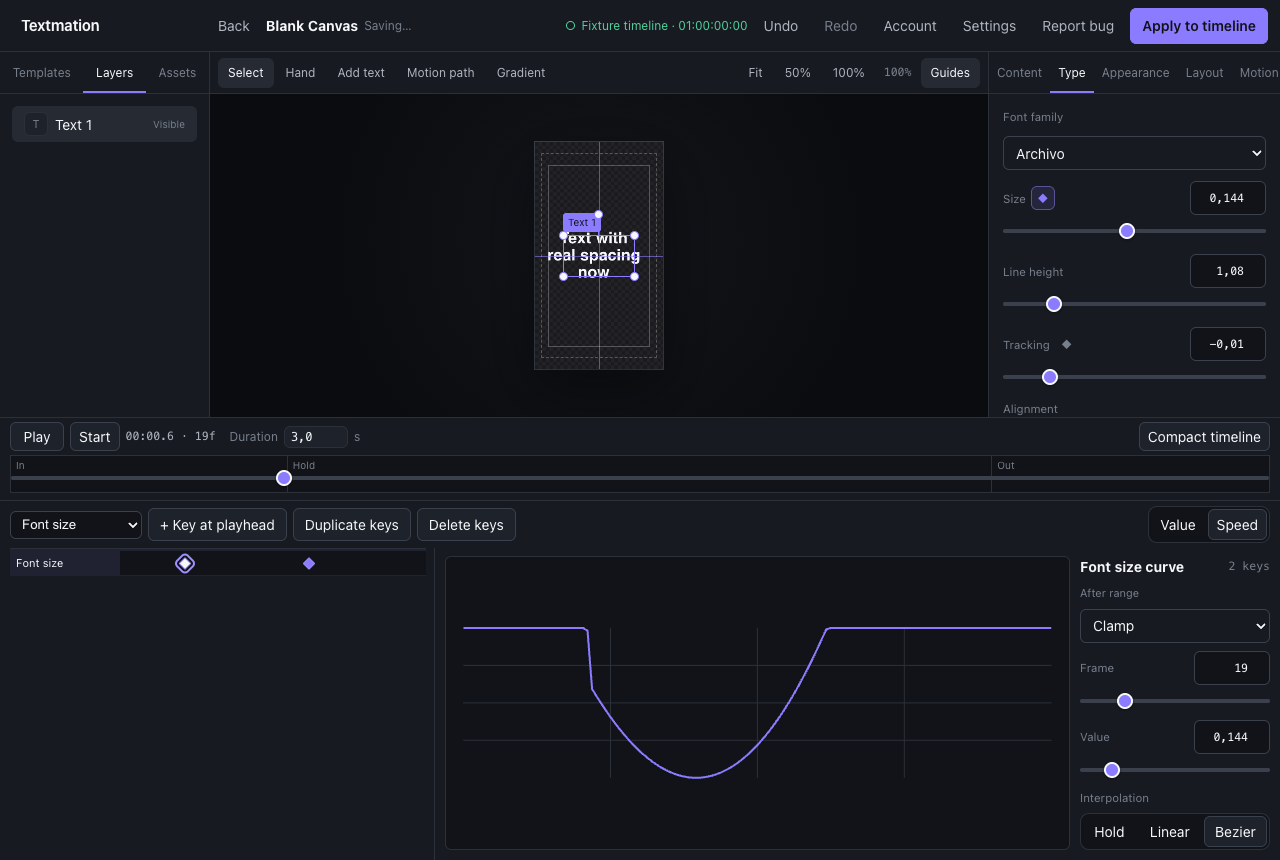The image size is (1280, 860).
Task: Switch to the Assets tab
Action: [177, 73]
